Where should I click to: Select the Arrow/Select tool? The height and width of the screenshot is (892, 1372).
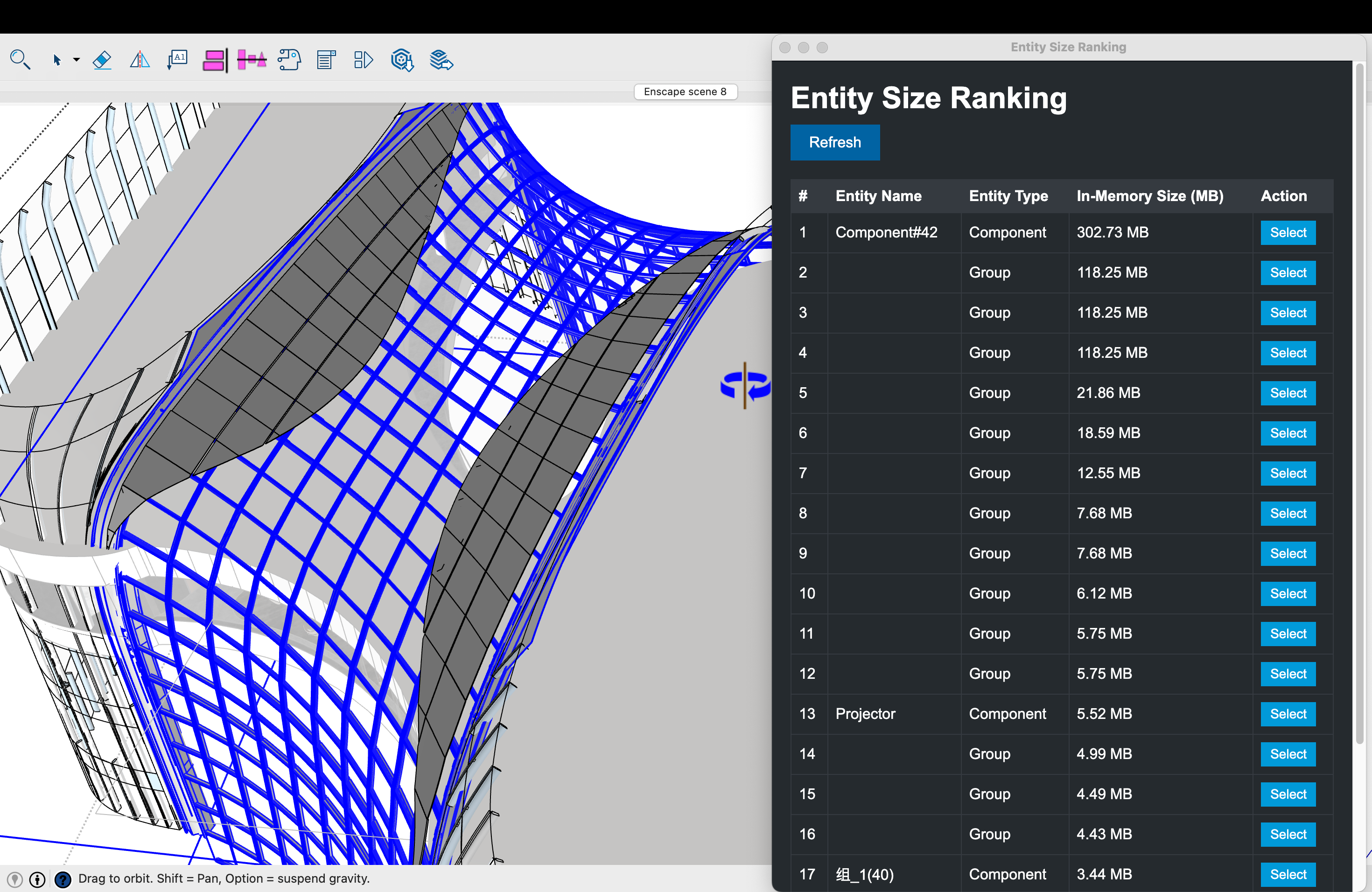(56, 61)
